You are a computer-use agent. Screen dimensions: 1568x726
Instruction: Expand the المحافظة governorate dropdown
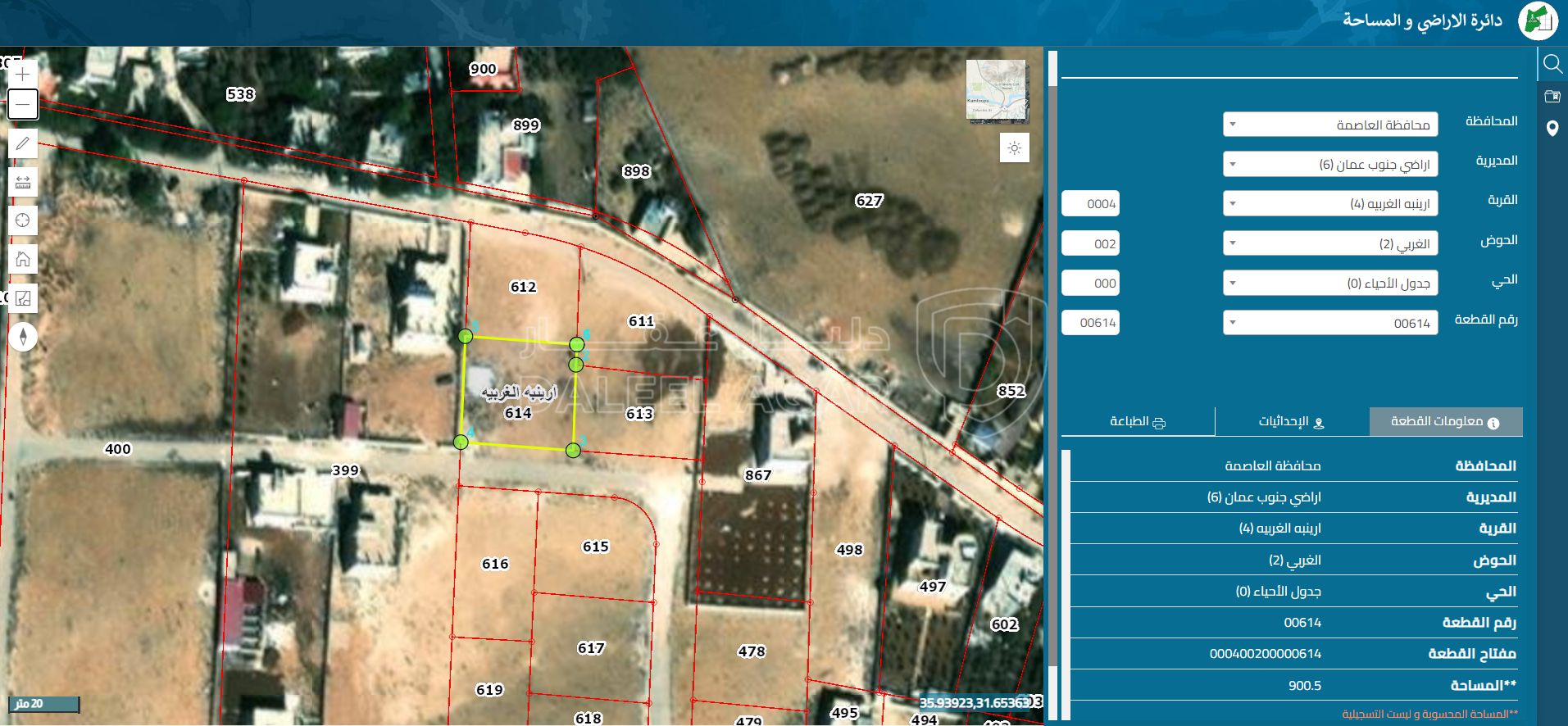(x=1329, y=125)
